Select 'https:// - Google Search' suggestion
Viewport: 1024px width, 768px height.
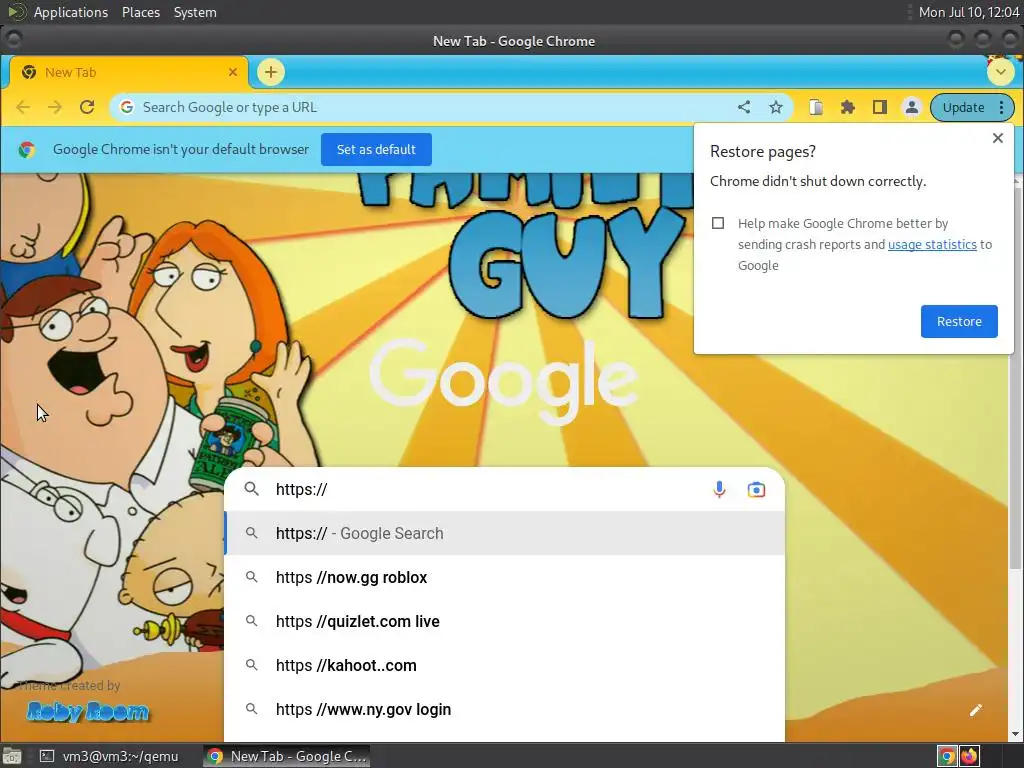504,534
